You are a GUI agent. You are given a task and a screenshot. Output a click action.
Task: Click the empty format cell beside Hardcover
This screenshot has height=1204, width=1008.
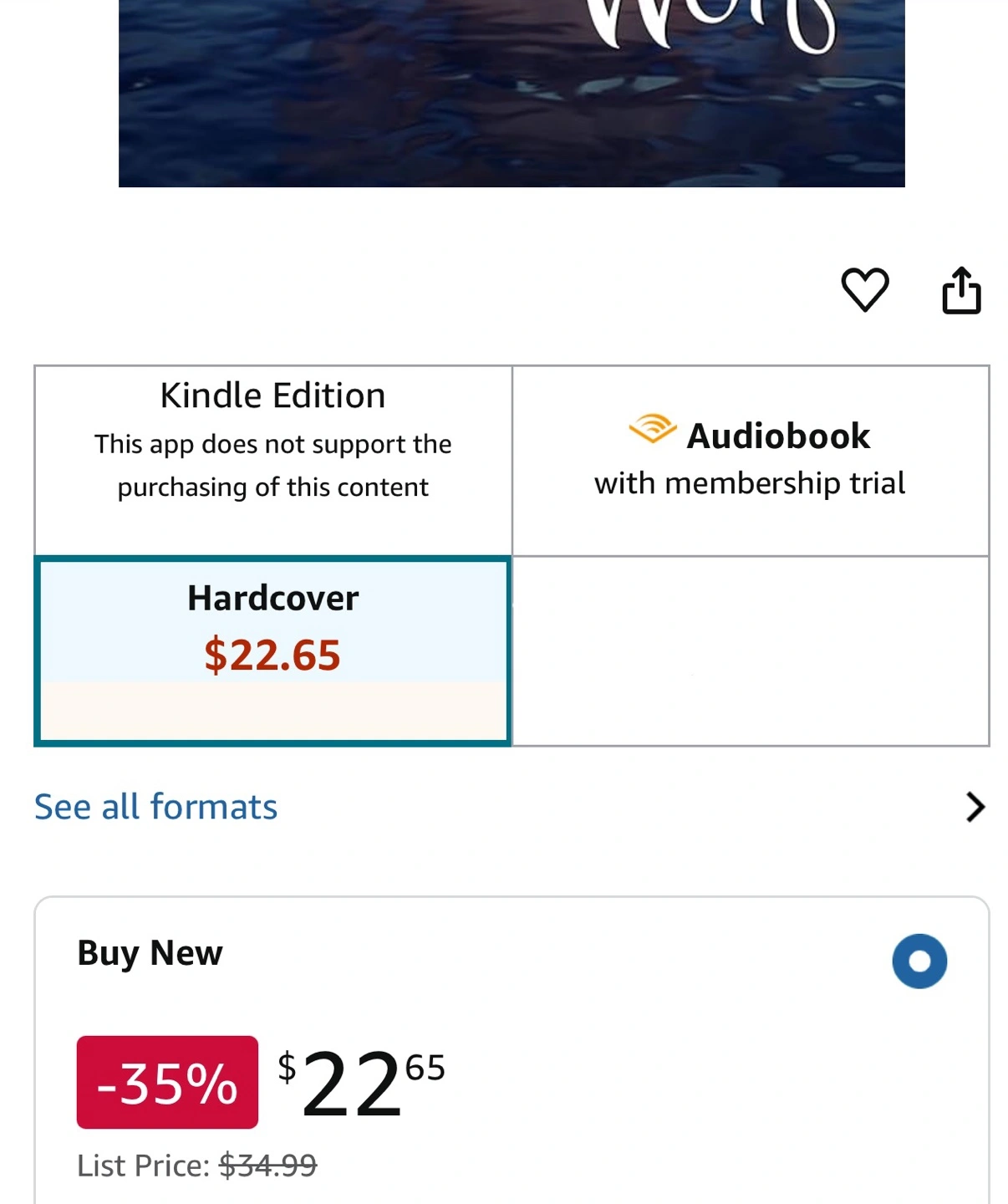750,650
